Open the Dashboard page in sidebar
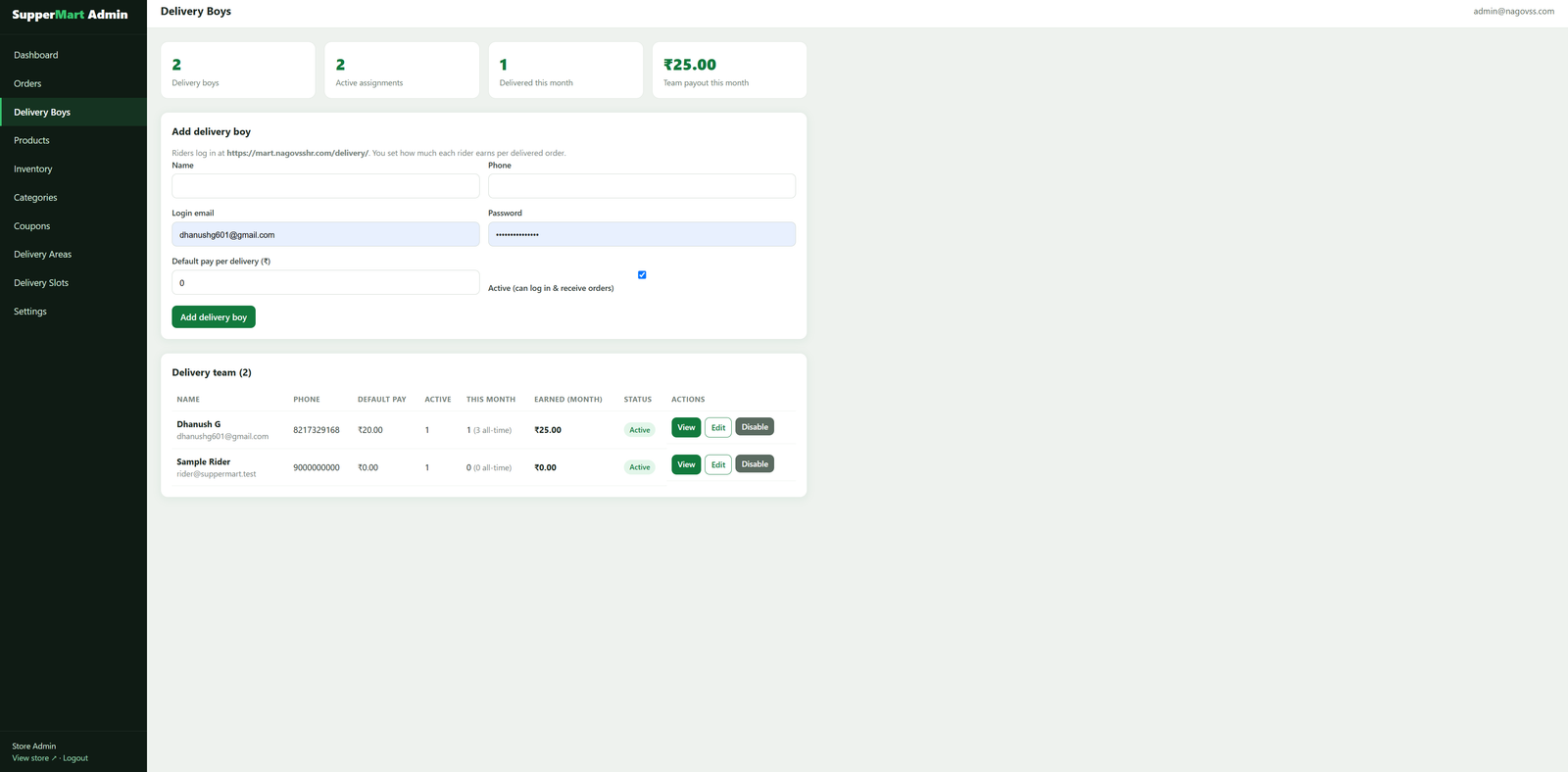Viewport: 1568px width, 772px height. [73, 55]
